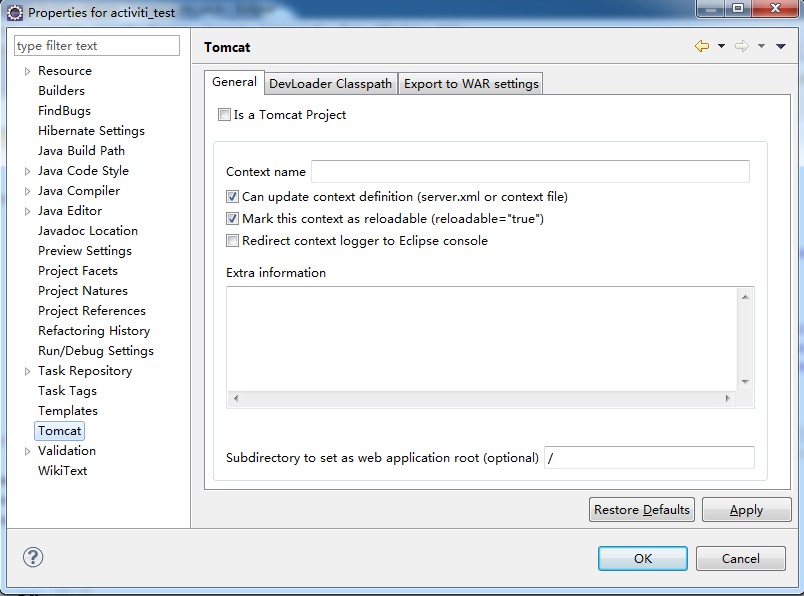Click the Extra information scroll left arrow
This screenshot has width=804, height=596.
[236, 399]
